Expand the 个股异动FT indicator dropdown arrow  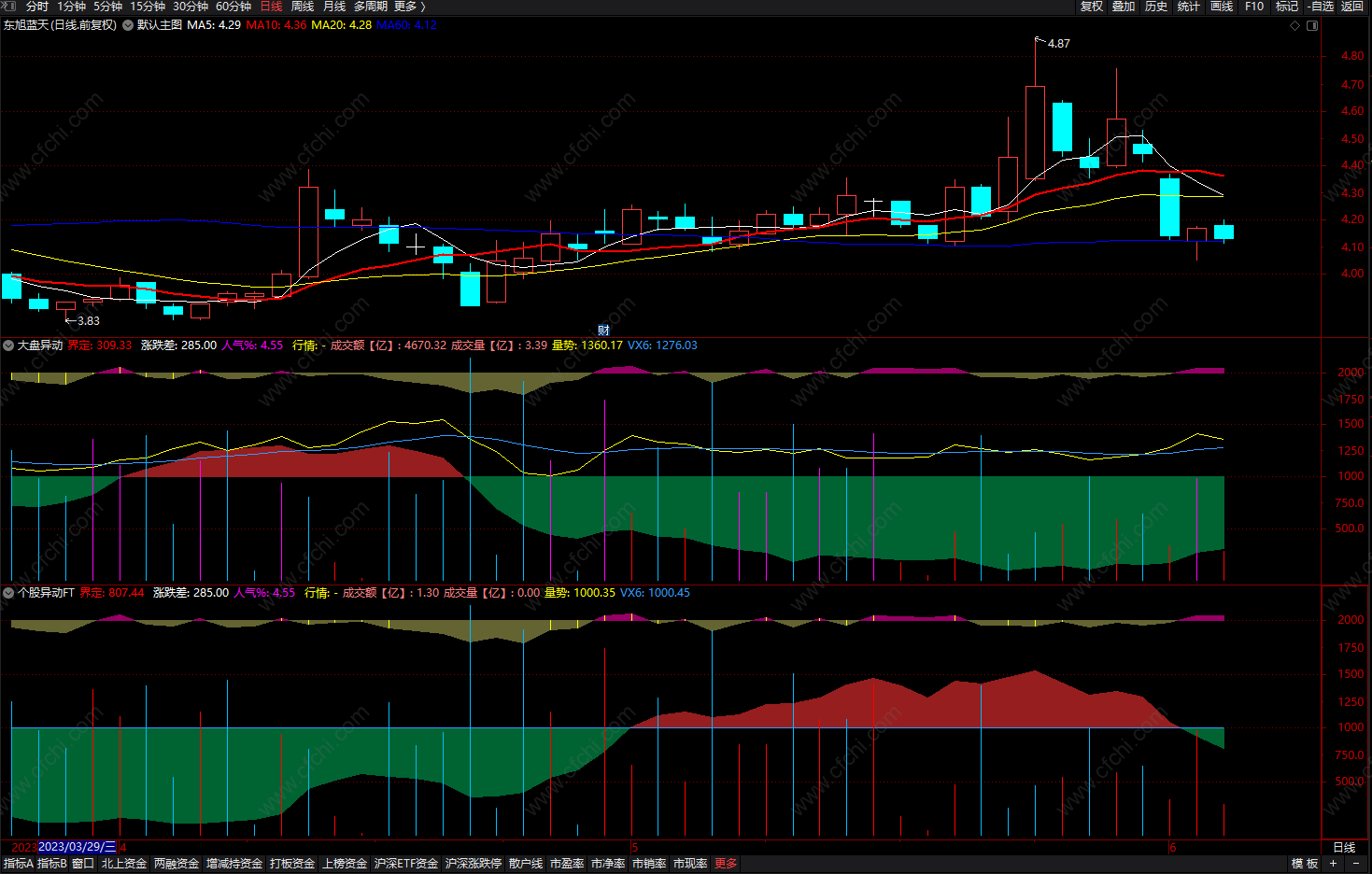coord(8,593)
